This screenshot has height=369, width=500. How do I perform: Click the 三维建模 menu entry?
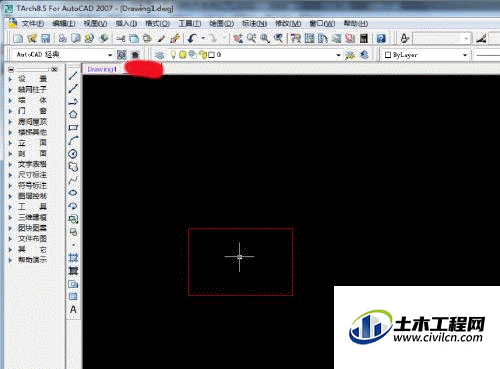[32, 217]
